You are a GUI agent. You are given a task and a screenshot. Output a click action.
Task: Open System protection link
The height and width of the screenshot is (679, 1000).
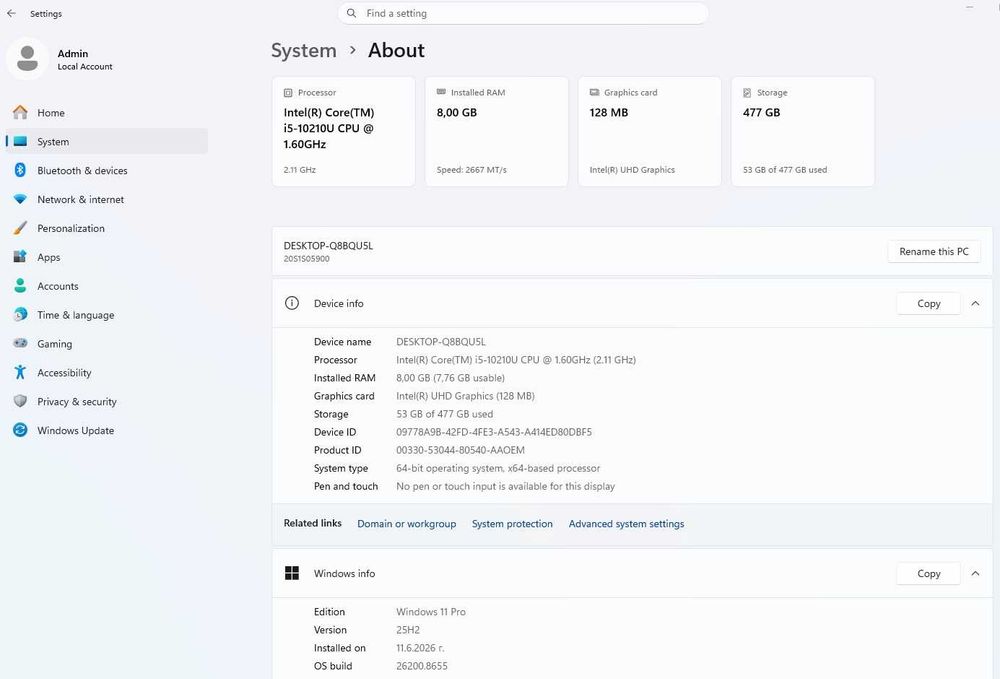click(x=512, y=523)
